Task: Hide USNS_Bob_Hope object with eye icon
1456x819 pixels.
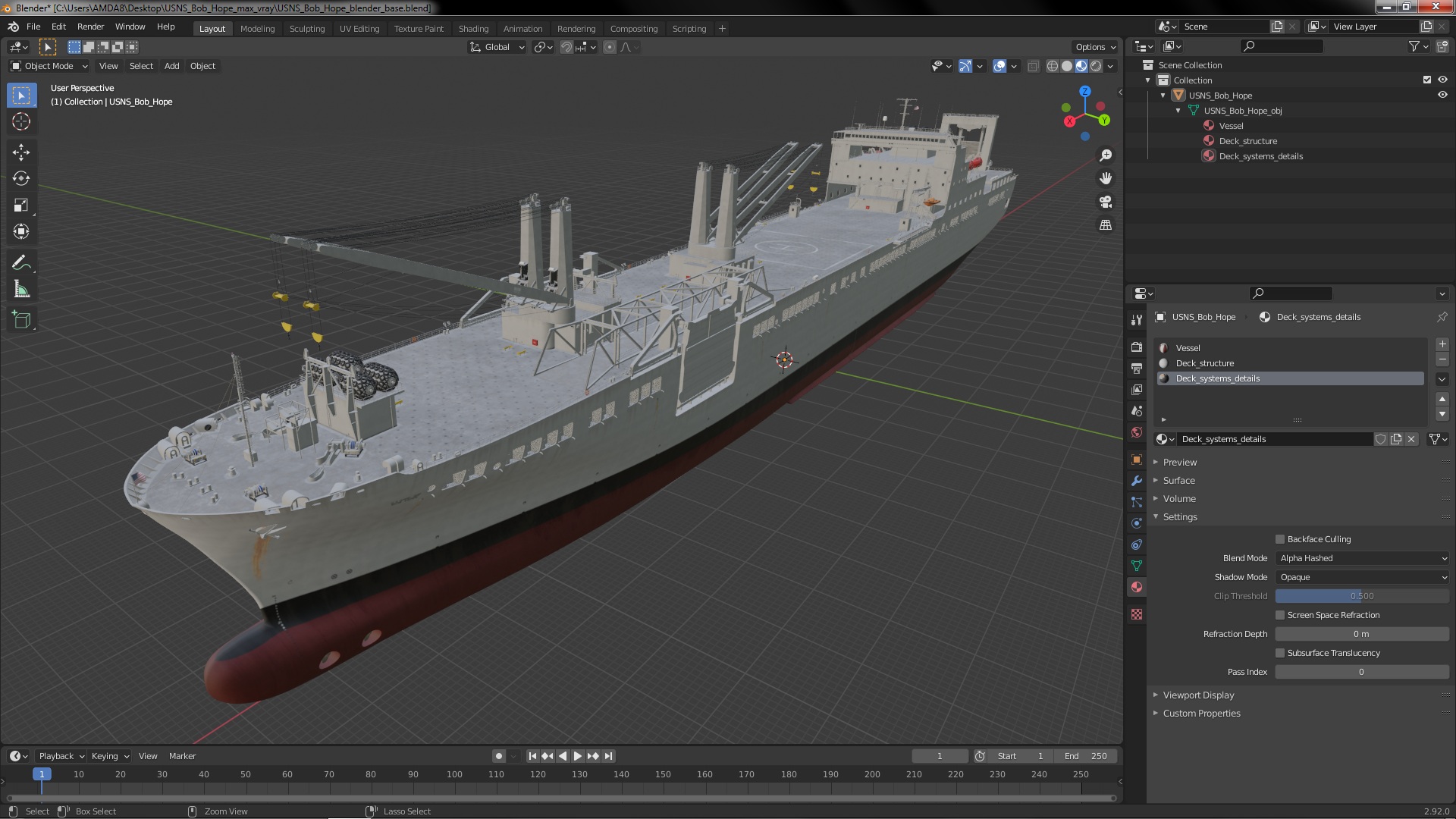Action: pyautogui.click(x=1442, y=96)
